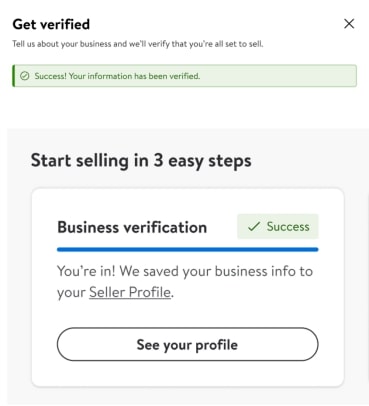Screen dimensions: 369x406
Task: Click the gray area beneath the verification card
Action: tap(187, 397)
